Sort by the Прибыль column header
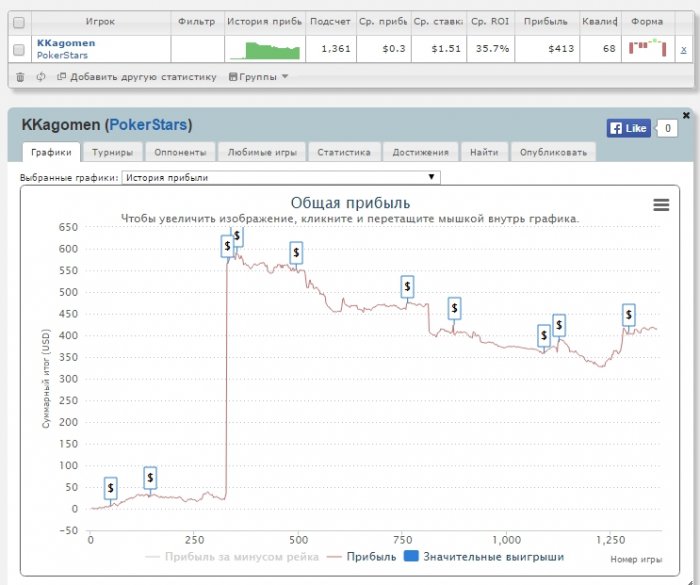This screenshot has height=585, width=700. click(546, 21)
